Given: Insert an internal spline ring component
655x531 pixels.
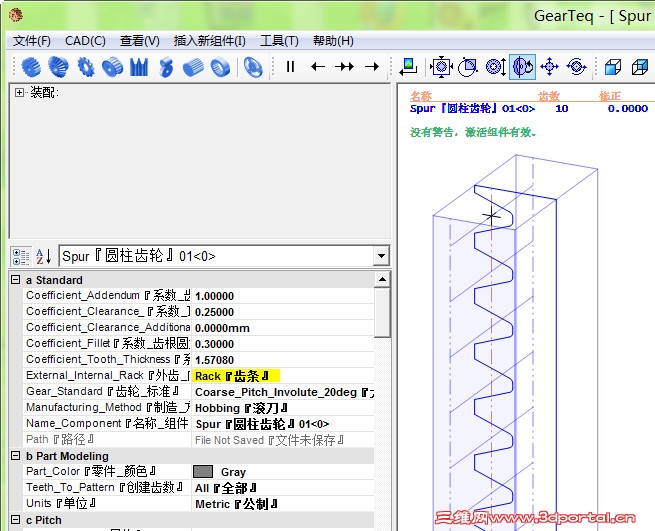Looking at the screenshot, I should pos(220,67).
